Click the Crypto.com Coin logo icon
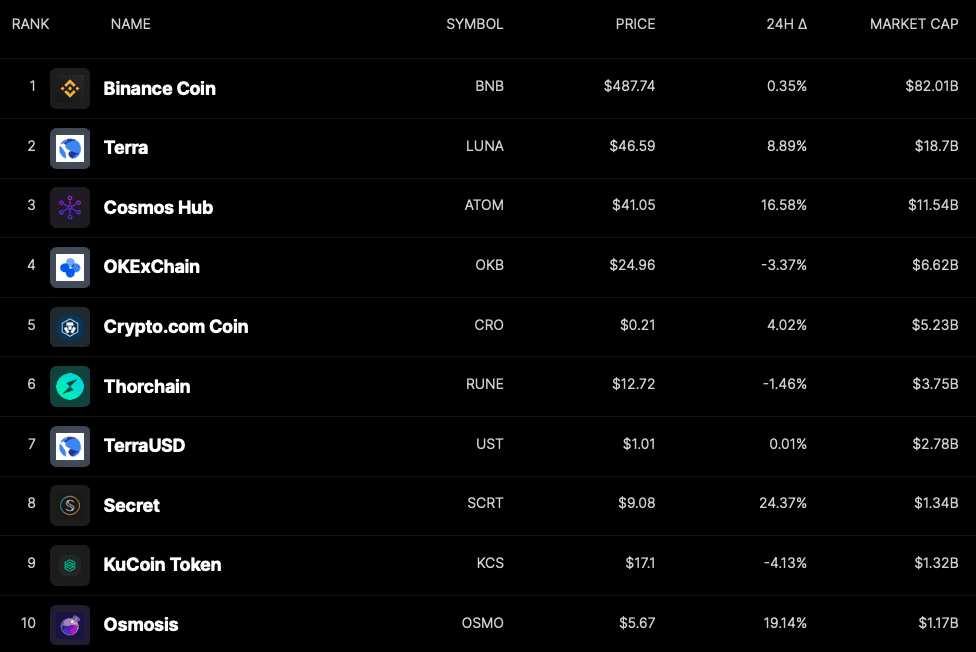The image size is (976, 652). (x=70, y=327)
